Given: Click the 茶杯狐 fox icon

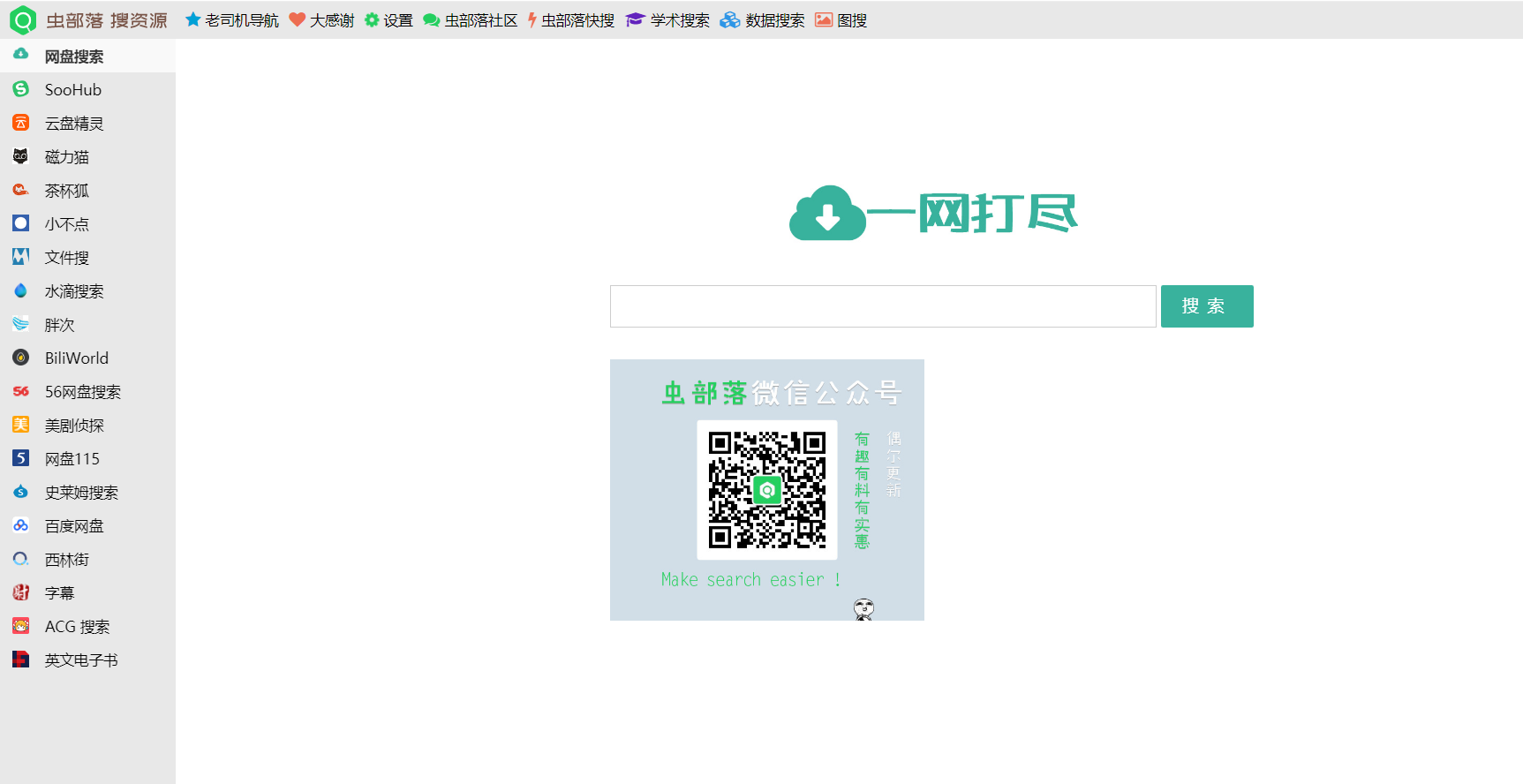Looking at the screenshot, I should point(21,190).
